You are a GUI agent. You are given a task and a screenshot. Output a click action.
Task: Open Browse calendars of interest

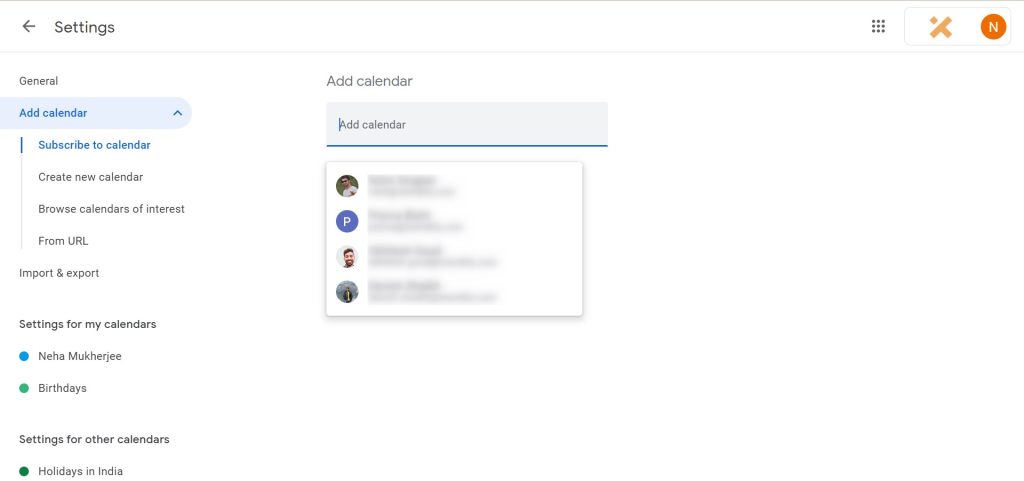pos(111,209)
